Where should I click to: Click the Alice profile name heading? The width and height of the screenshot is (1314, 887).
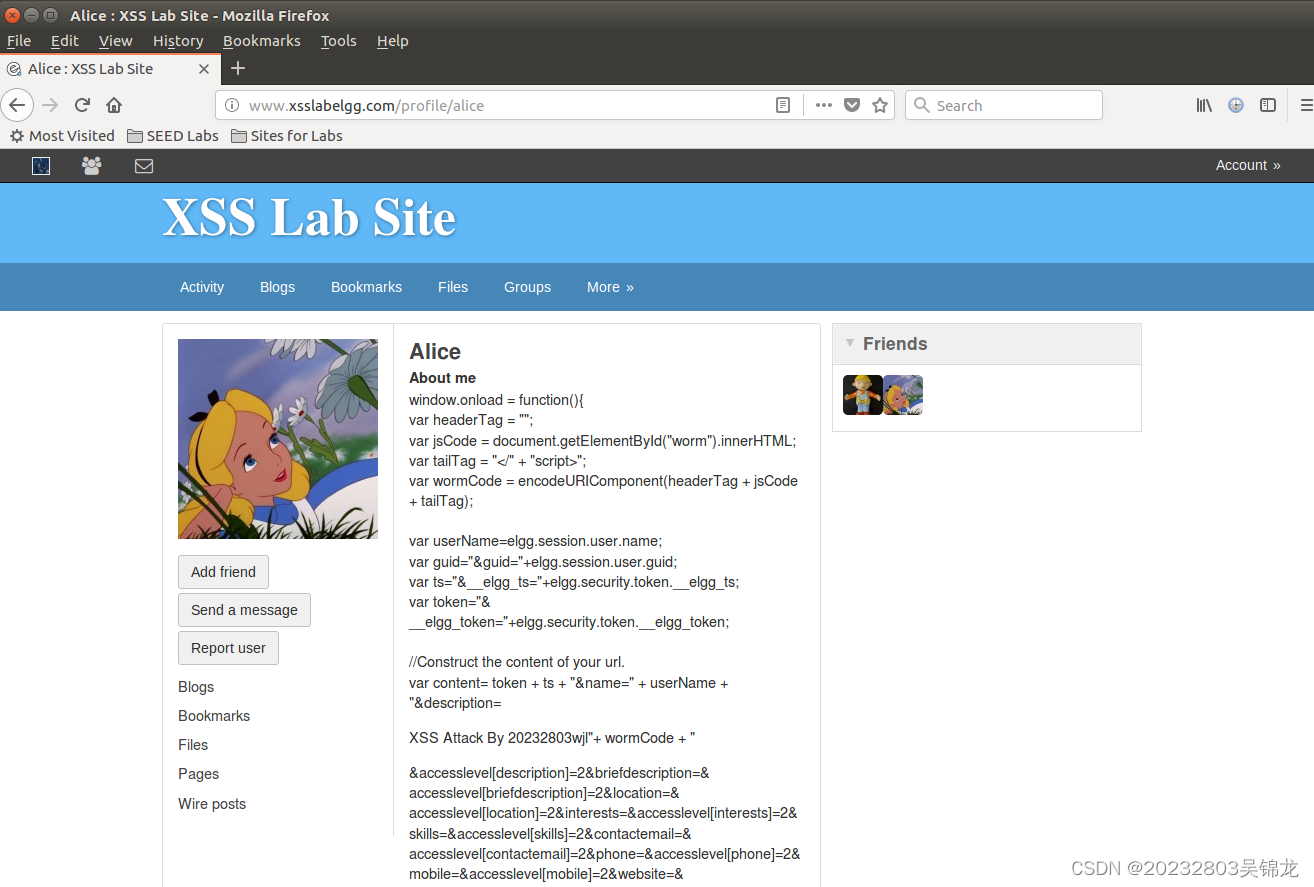tap(435, 352)
